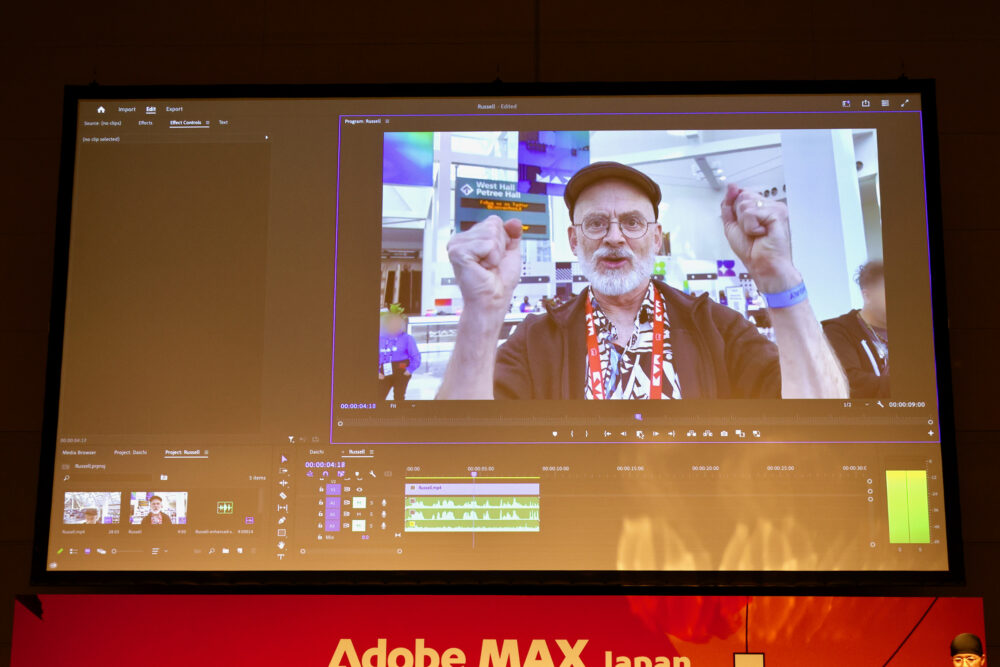Screen dimensions: 1000x667
Task: Select the Razor tool in the toolbar
Action: click(283, 495)
